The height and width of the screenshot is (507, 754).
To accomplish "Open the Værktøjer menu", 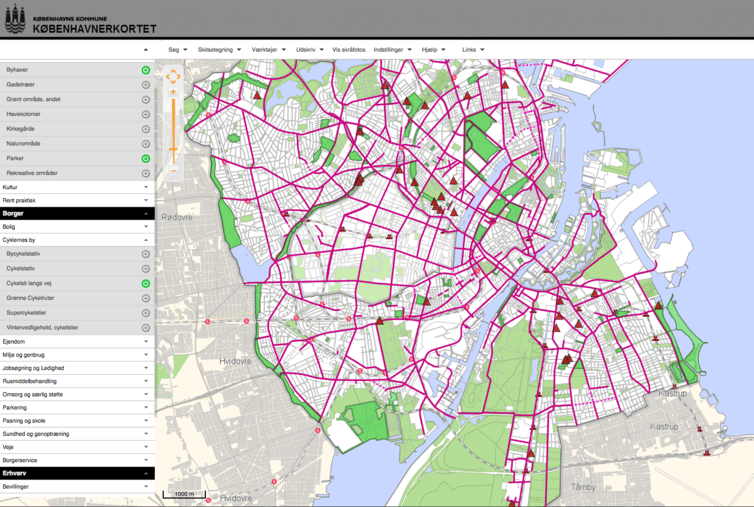I will tap(268, 50).
